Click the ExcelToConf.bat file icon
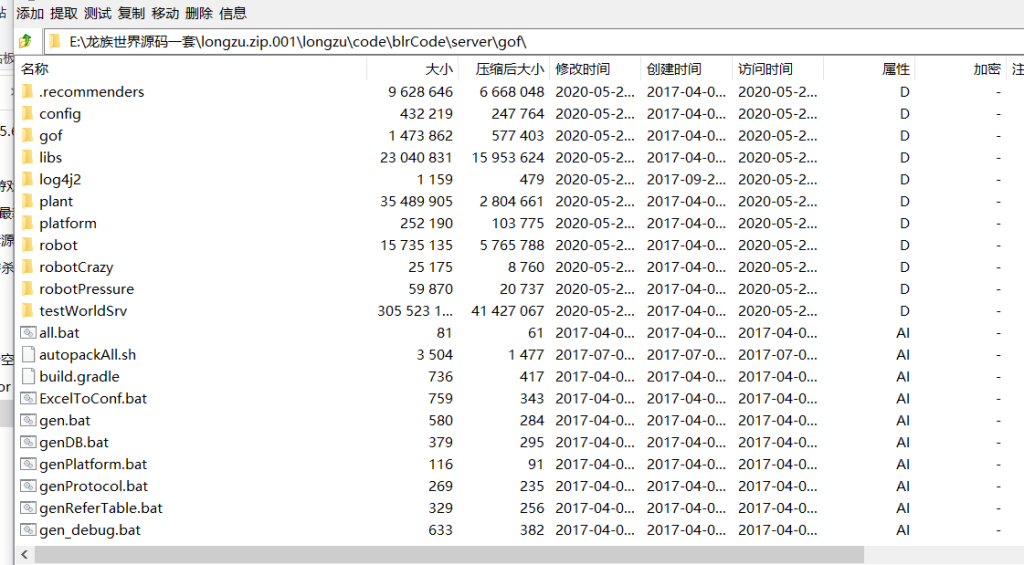1024x565 pixels. (x=28, y=398)
